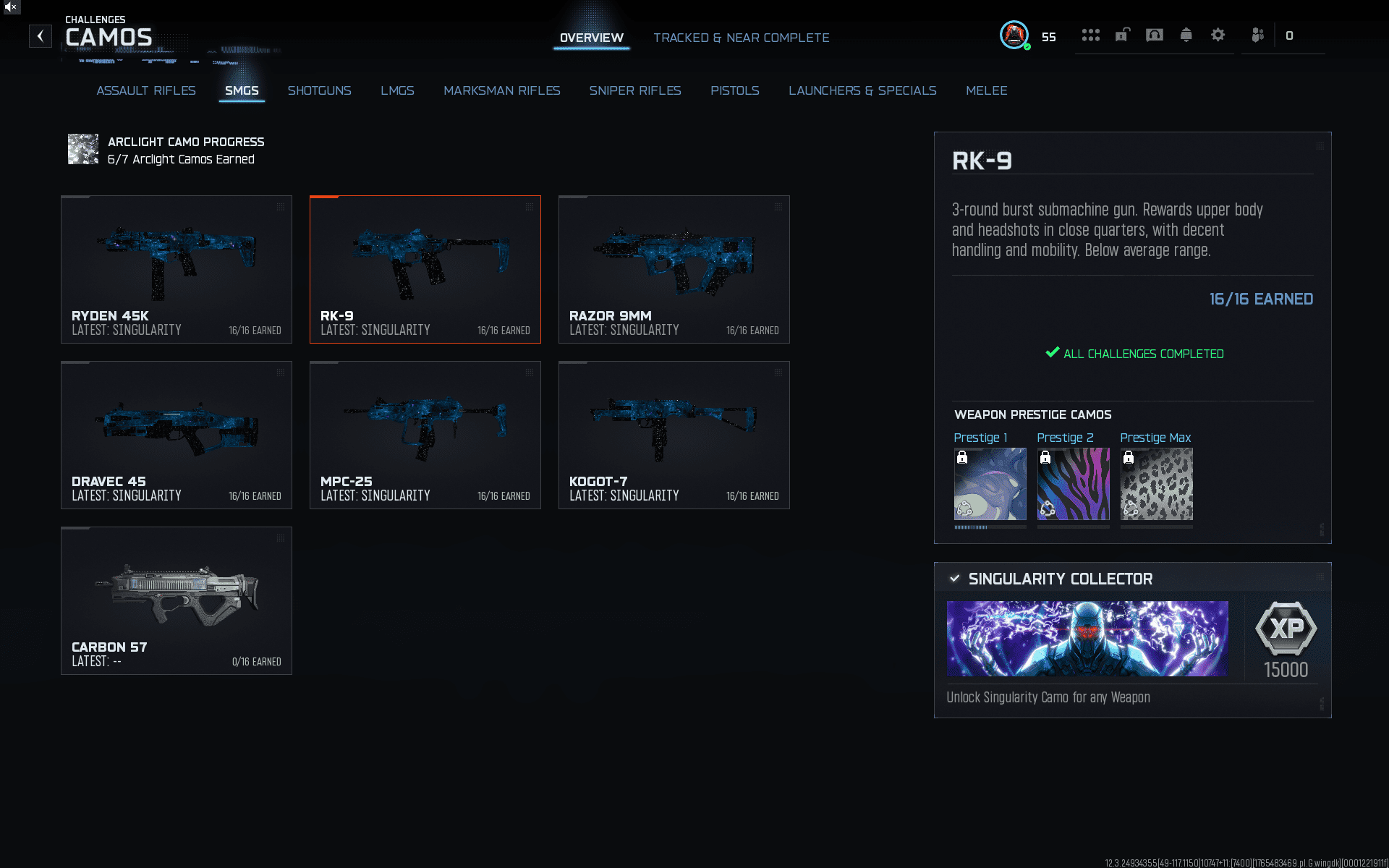Open the party members icon
Viewport: 1389px width, 868px height.
[1257, 35]
